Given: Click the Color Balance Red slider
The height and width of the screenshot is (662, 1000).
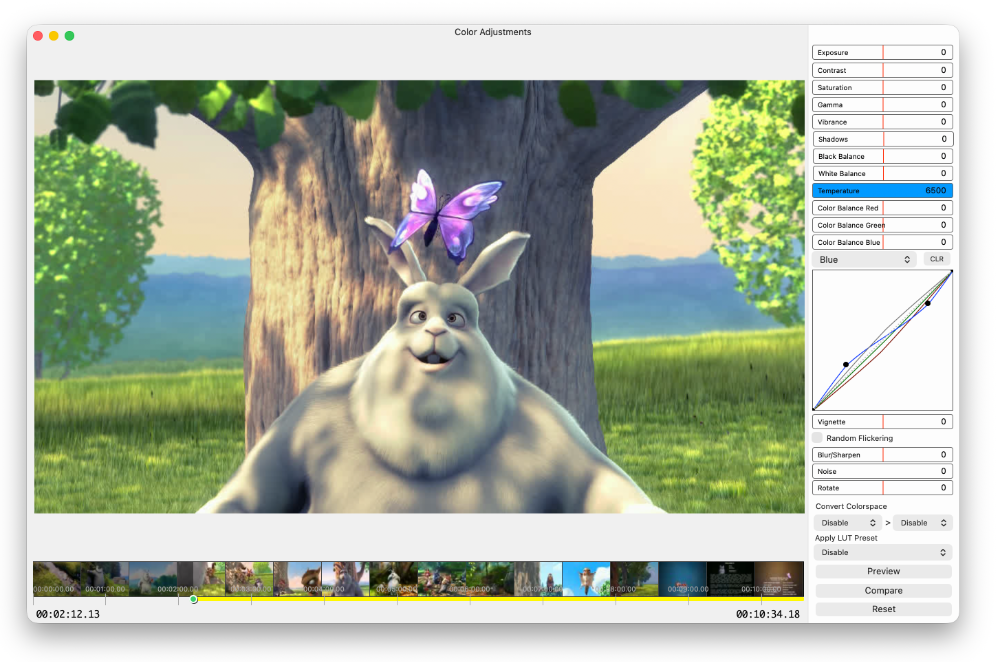Looking at the screenshot, I should 882,208.
